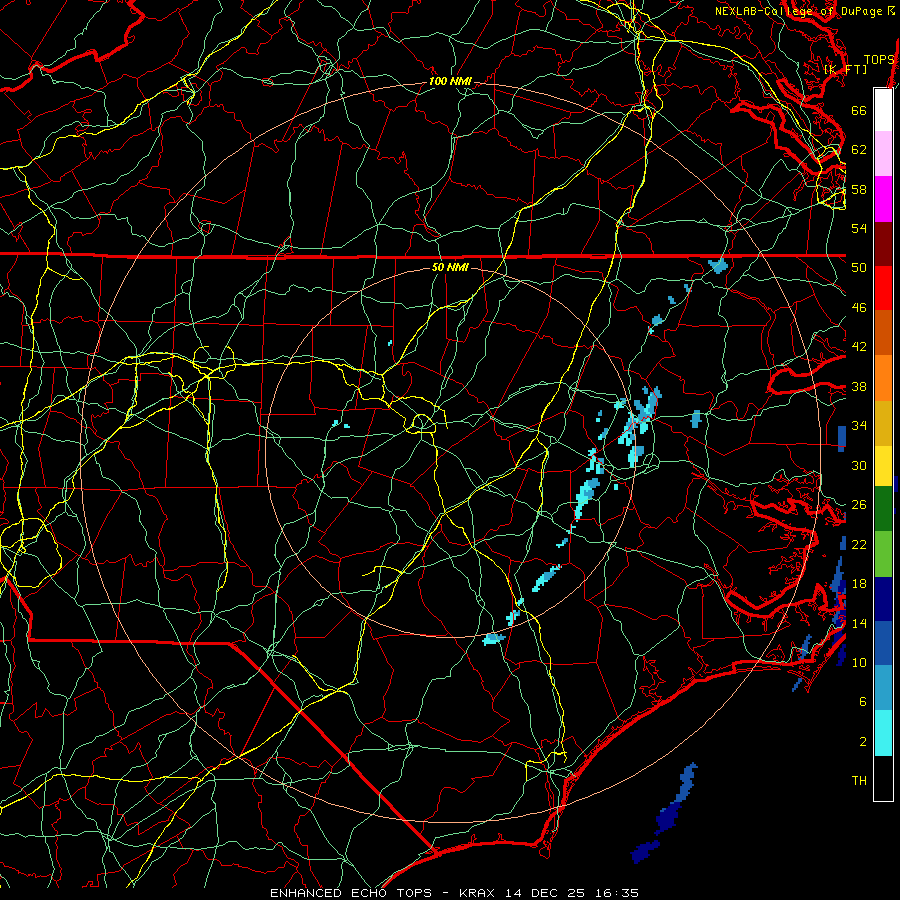The width and height of the screenshot is (900, 900).
Task: Click the medium blue legend swatch
Action: click(x=883, y=643)
